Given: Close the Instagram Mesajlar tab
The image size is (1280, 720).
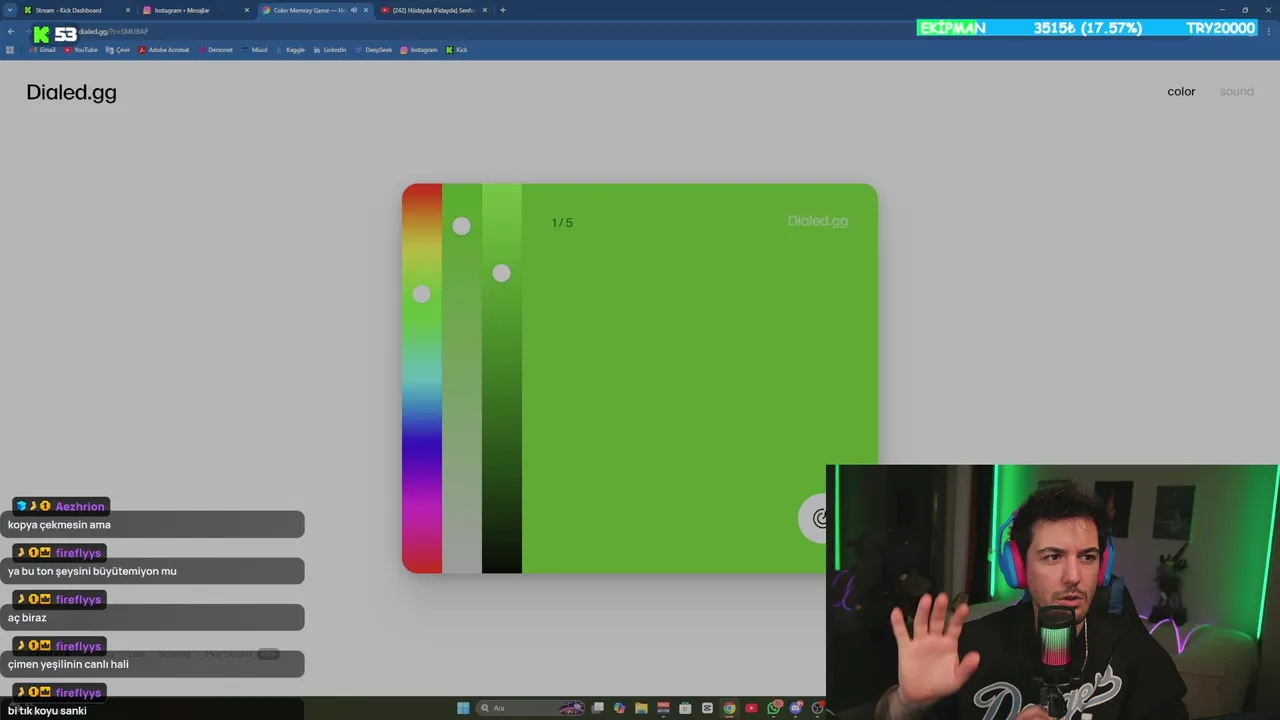Looking at the screenshot, I should tap(247, 10).
